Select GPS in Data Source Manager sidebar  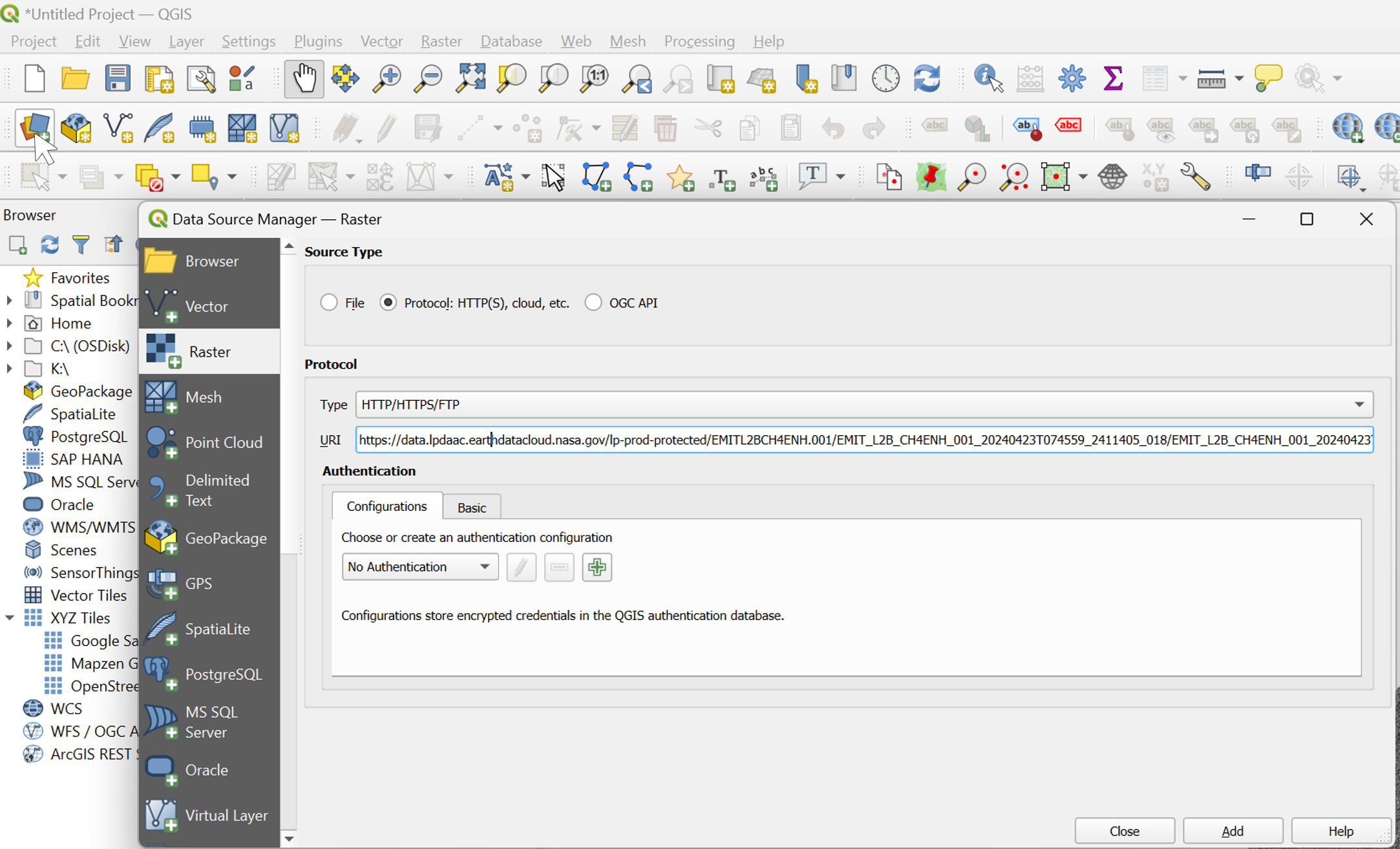(209, 583)
